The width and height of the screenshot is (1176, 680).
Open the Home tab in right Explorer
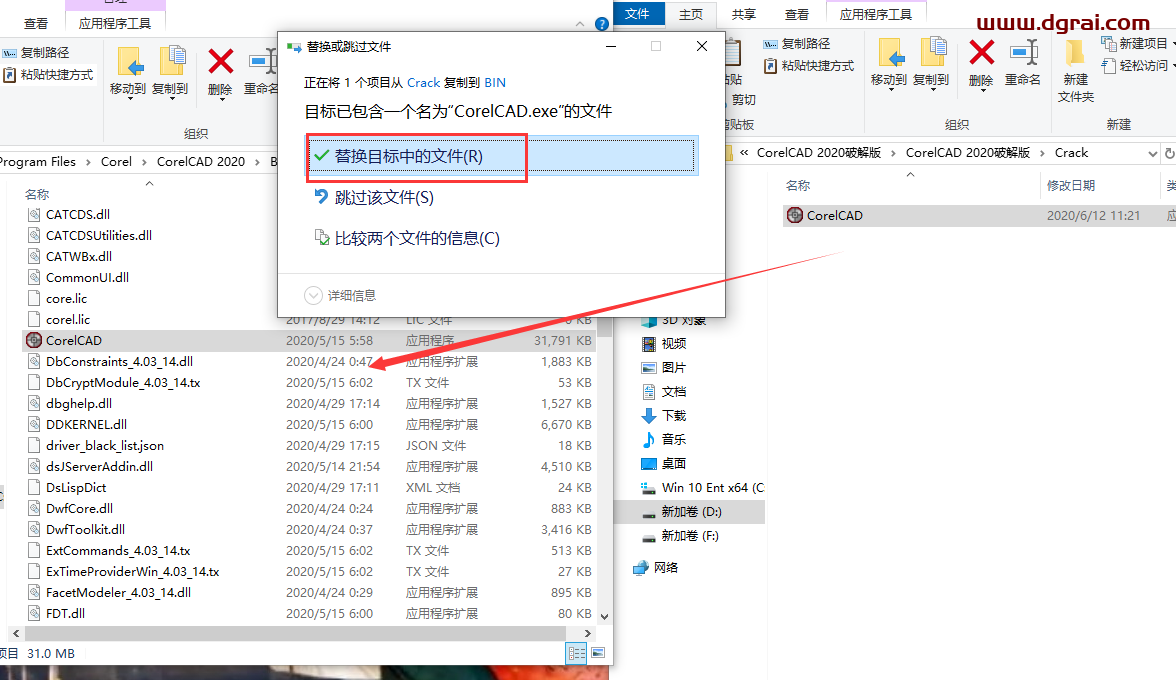(x=691, y=14)
